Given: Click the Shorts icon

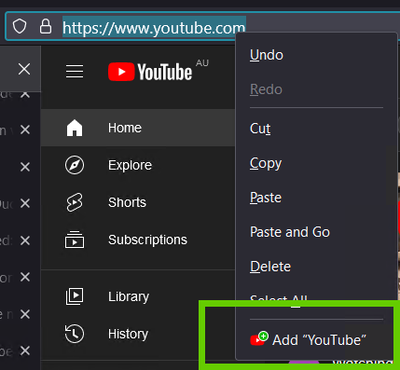Looking at the screenshot, I should pyautogui.click(x=74, y=202).
